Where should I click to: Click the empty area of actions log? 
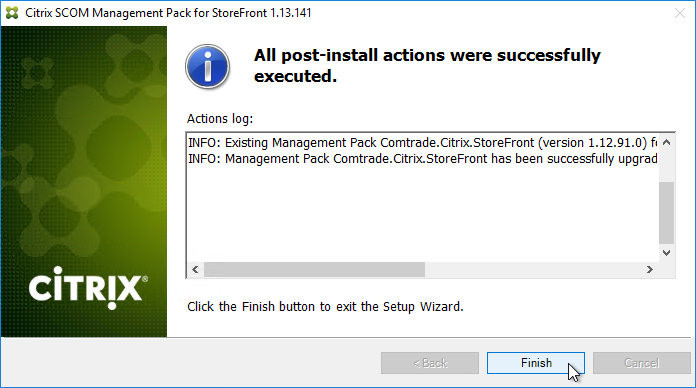point(423,213)
